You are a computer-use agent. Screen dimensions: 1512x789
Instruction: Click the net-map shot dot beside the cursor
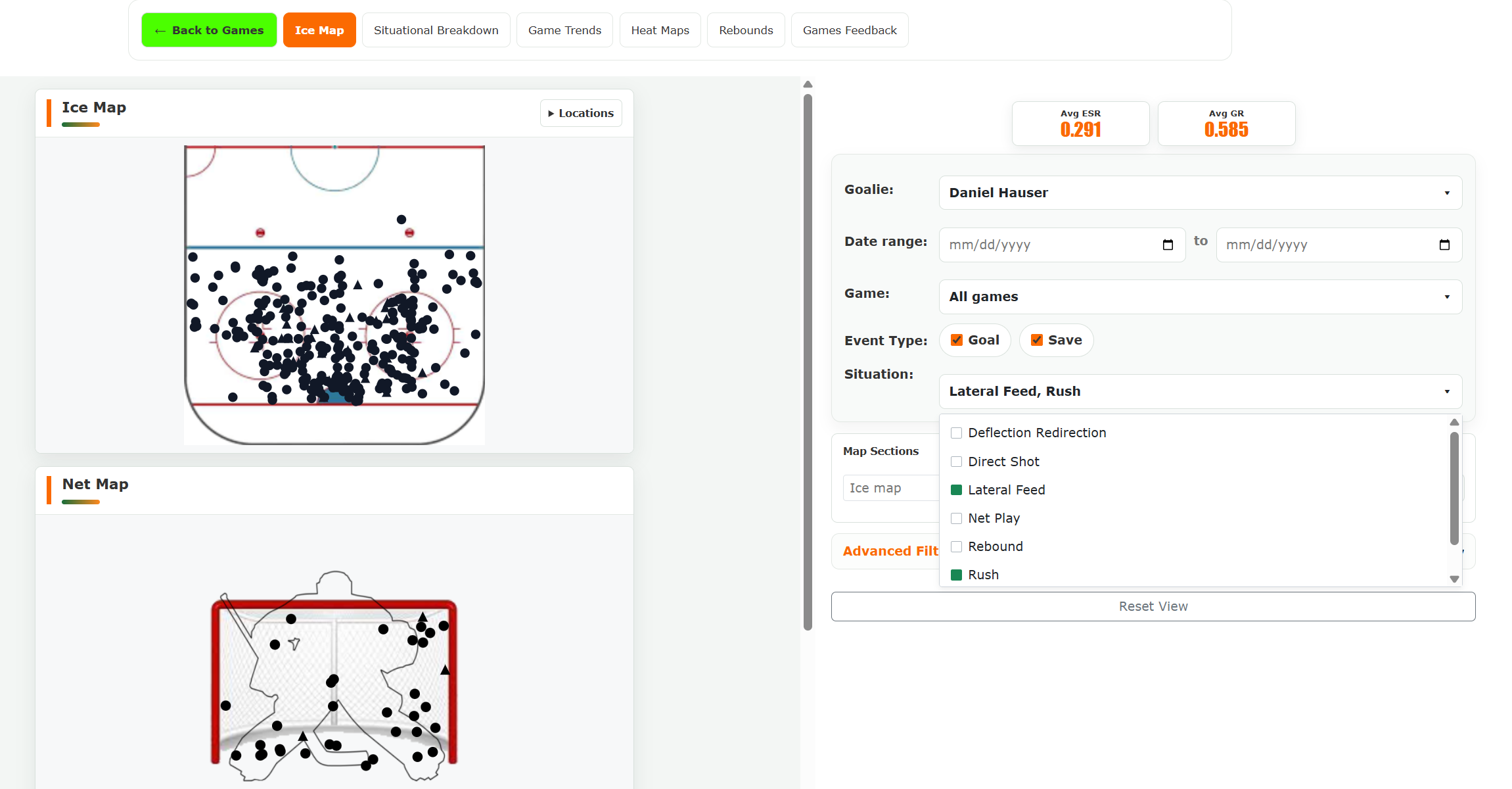pos(275,644)
